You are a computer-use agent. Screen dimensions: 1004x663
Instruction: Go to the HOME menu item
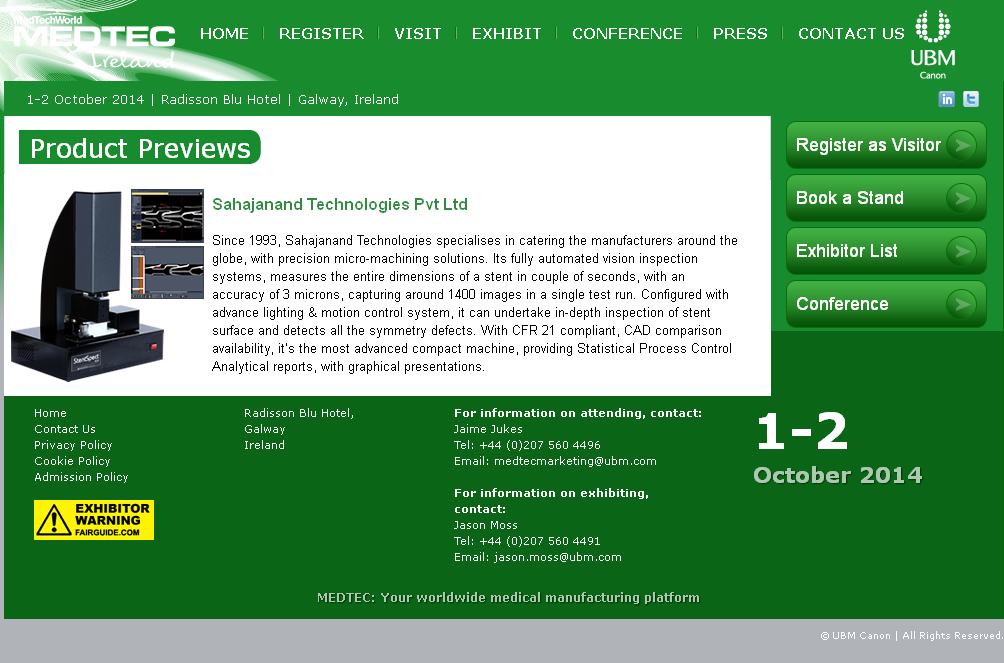point(224,33)
